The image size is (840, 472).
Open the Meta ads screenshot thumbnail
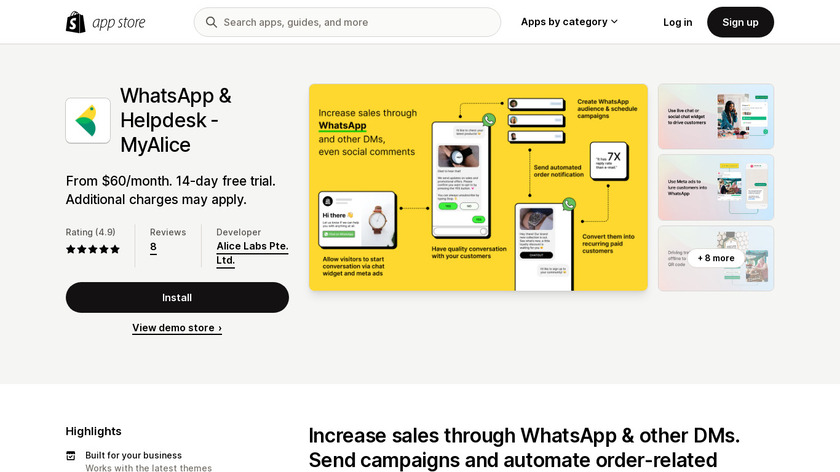(x=716, y=188)
